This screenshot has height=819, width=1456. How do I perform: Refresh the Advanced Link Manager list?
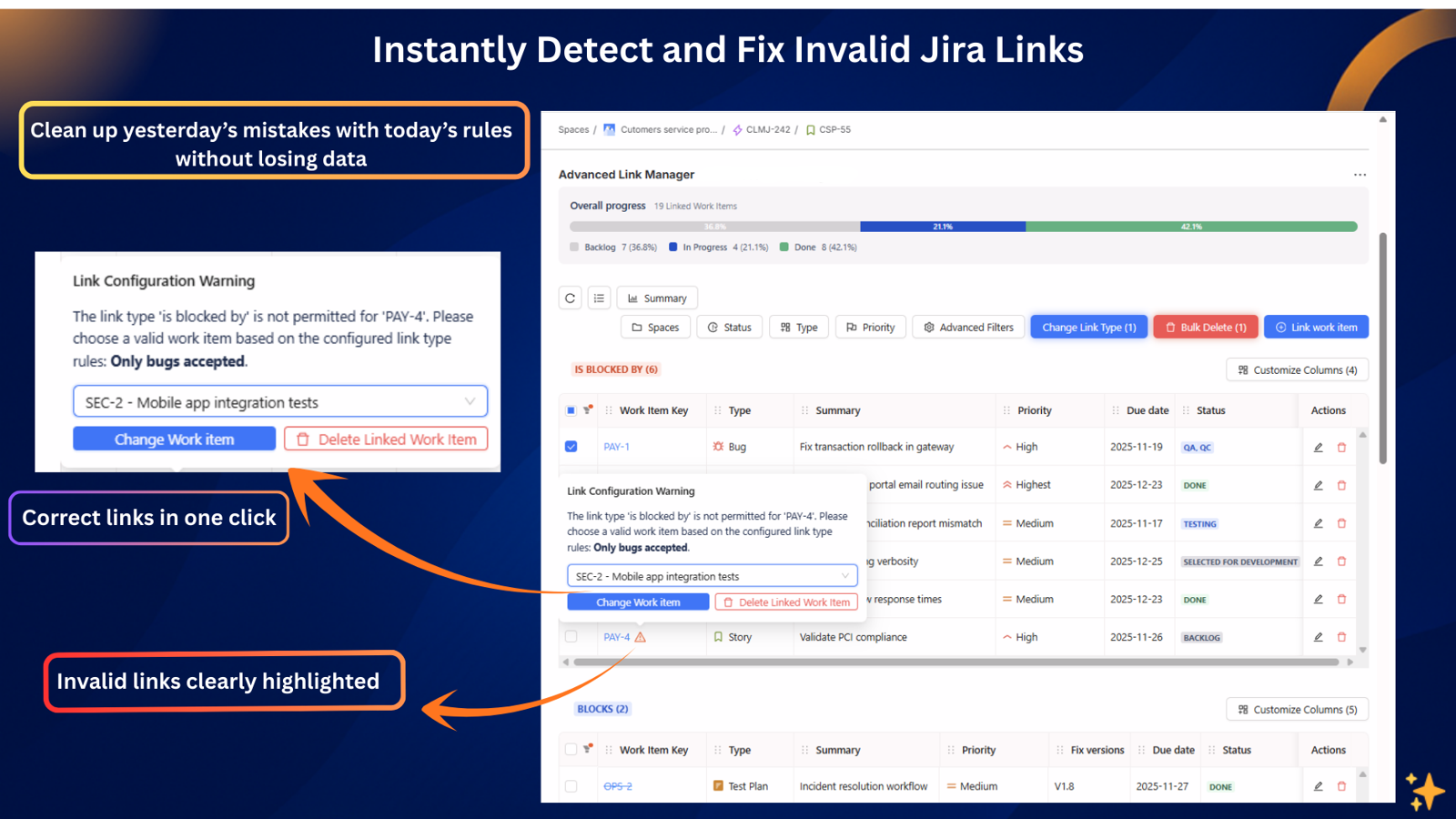tap(571, 298)
